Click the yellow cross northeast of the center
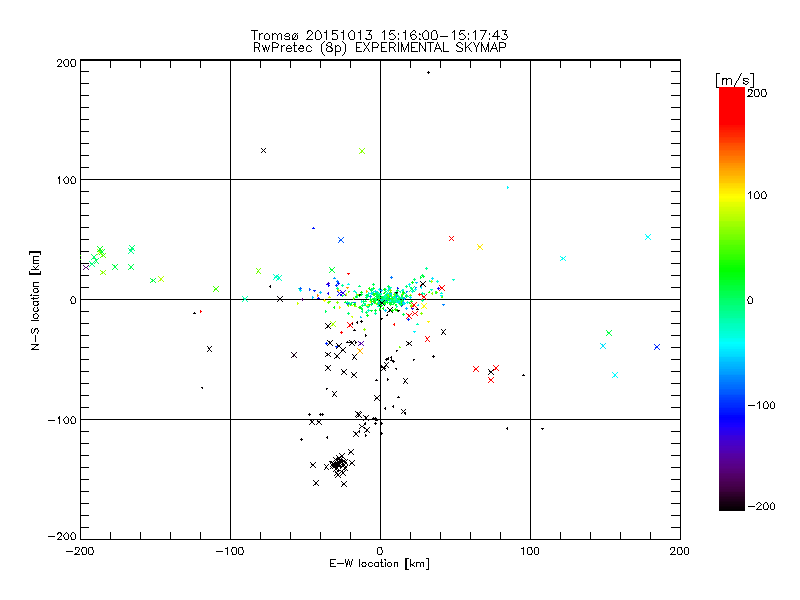 pos(480,247)
